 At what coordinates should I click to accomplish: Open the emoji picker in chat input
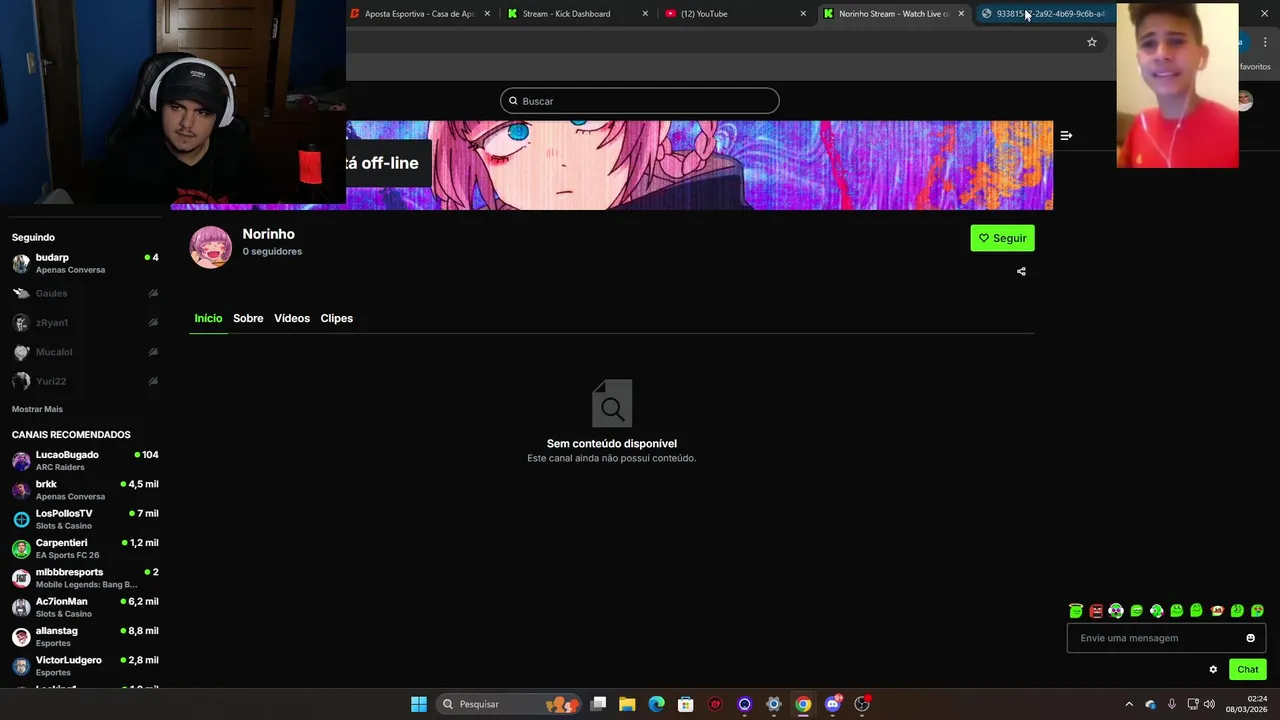[x=1250, y=638]
